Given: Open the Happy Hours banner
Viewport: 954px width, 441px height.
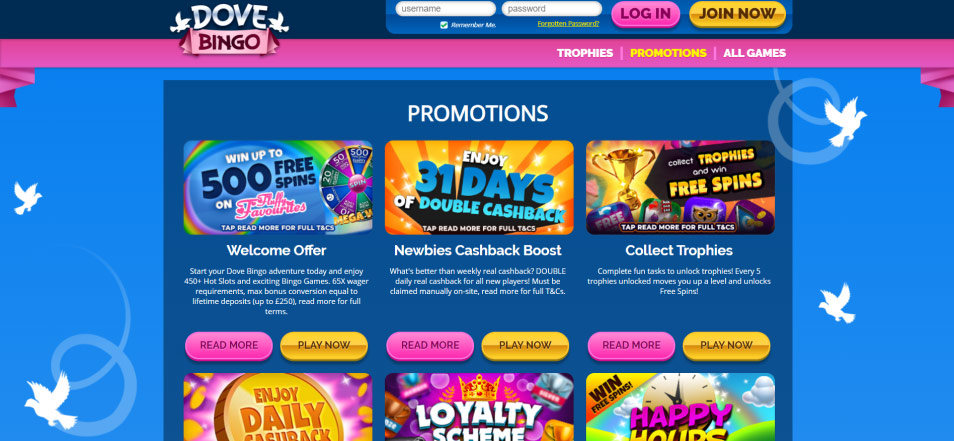Looking at the screenshot, I should pos(680,407).
